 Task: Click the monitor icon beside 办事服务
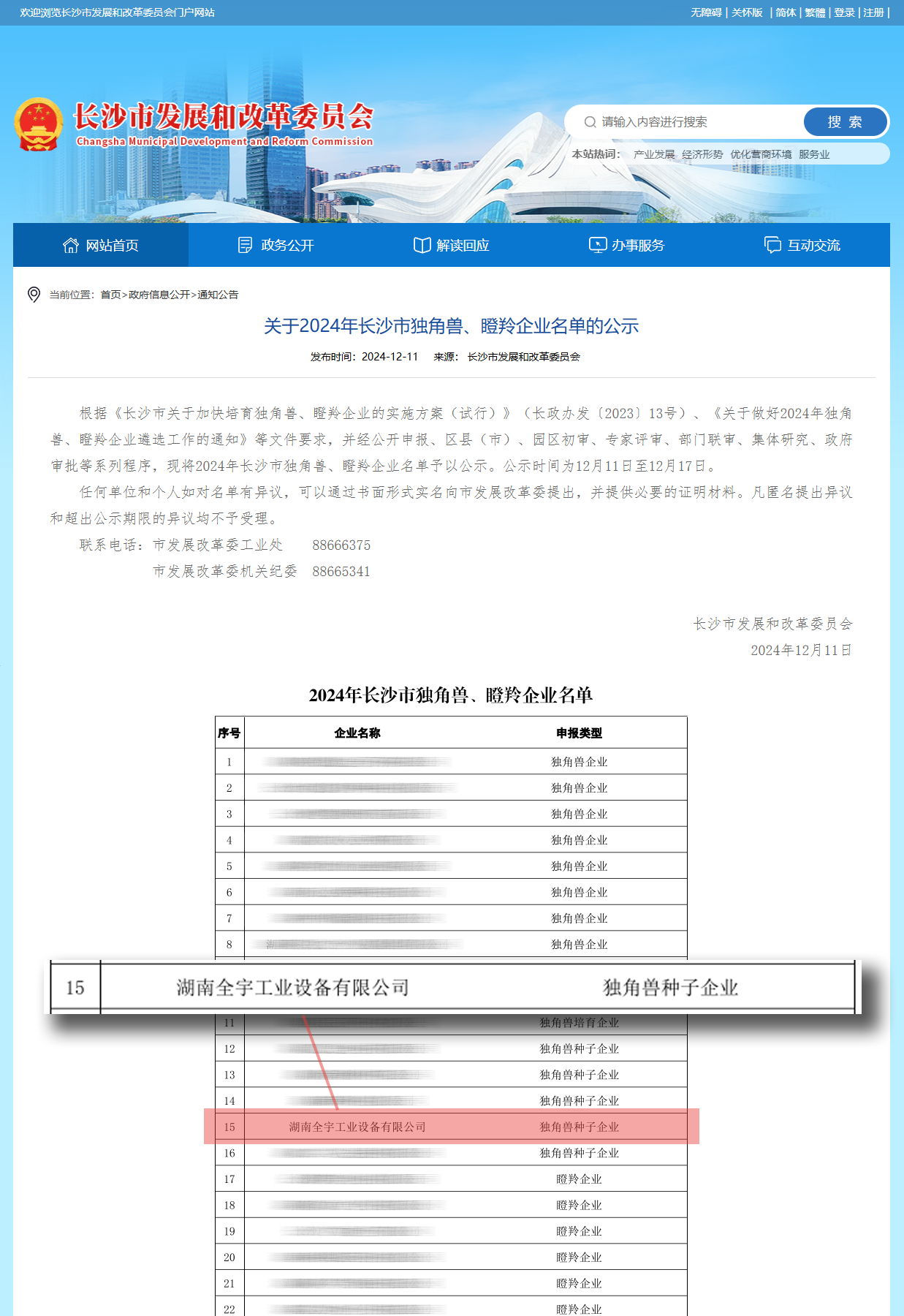(597, 246)
